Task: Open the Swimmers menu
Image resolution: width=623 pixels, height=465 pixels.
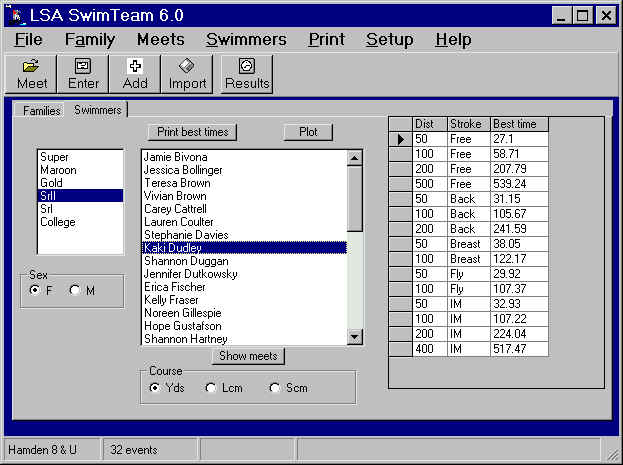Action: pos(246,39)
